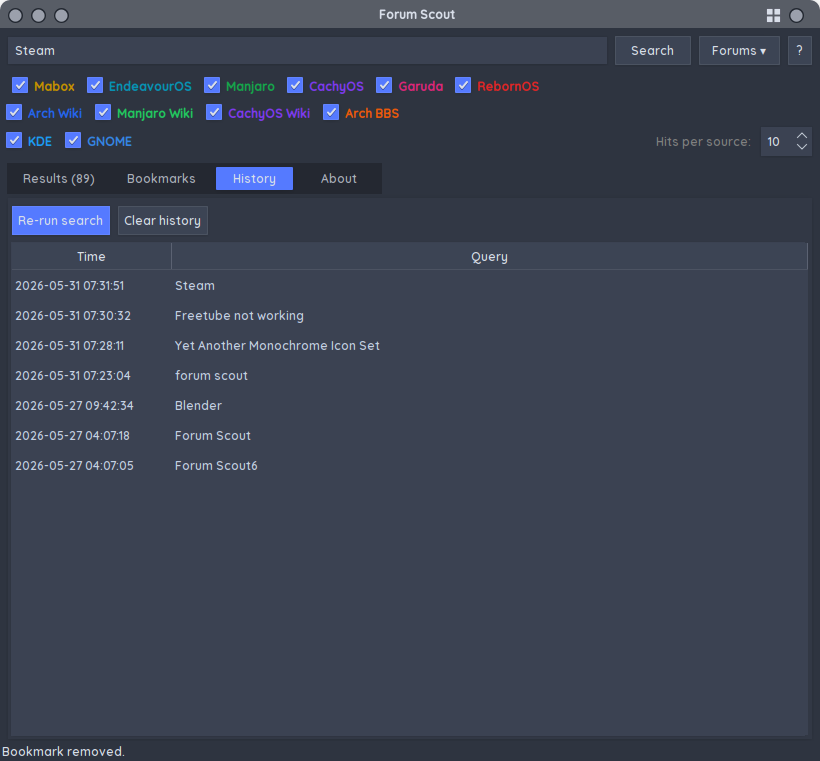Uncheck the EndeavourOS source
This screenshot has height=761, width=820.
point(95,85)
